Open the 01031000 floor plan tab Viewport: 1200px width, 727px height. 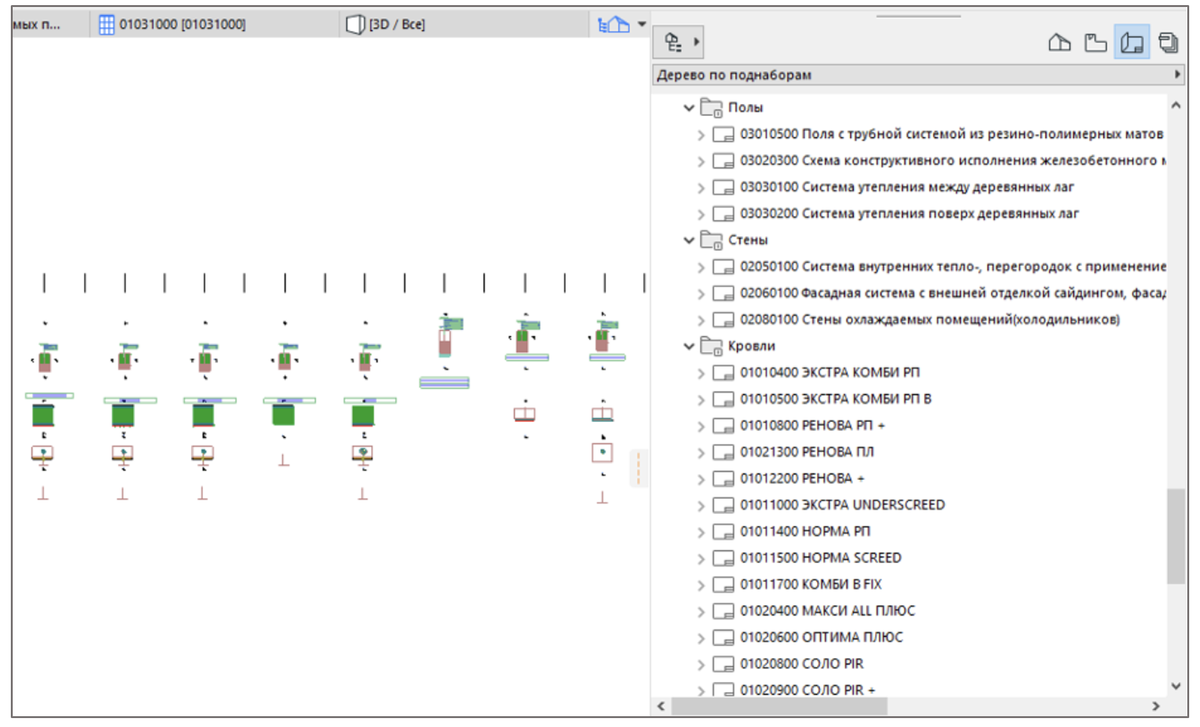point(213,24)
